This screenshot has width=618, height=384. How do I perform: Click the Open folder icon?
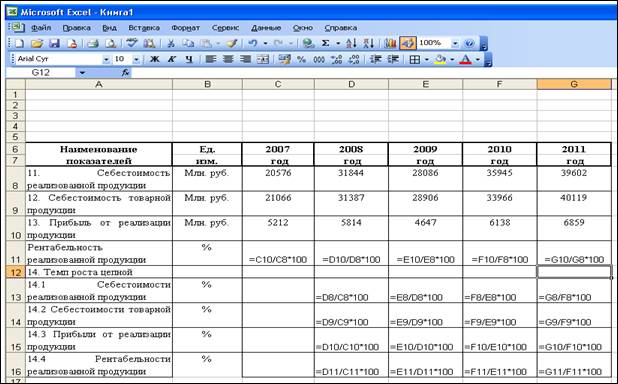(37, 43)
